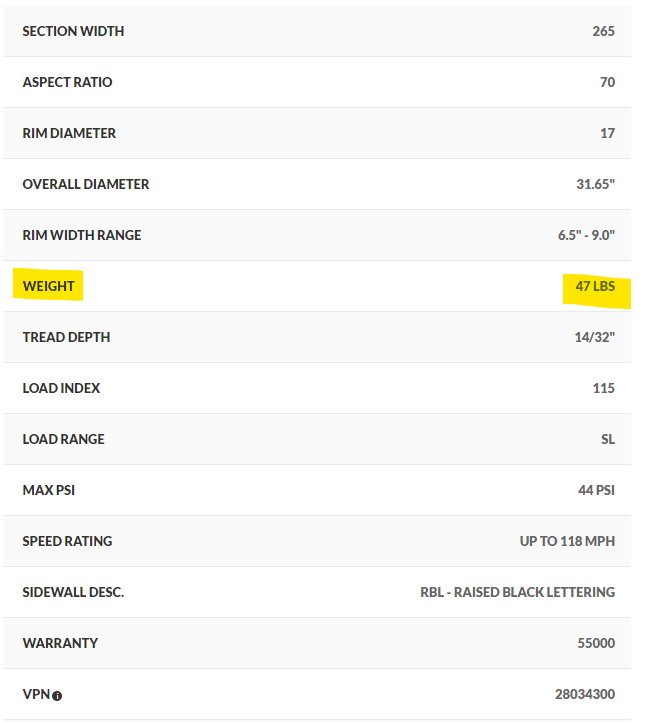Click the 6.5" - 9.0" rim width value
Image resolution: width=652 pixels, height=722 pixels.
pos(586,235)
